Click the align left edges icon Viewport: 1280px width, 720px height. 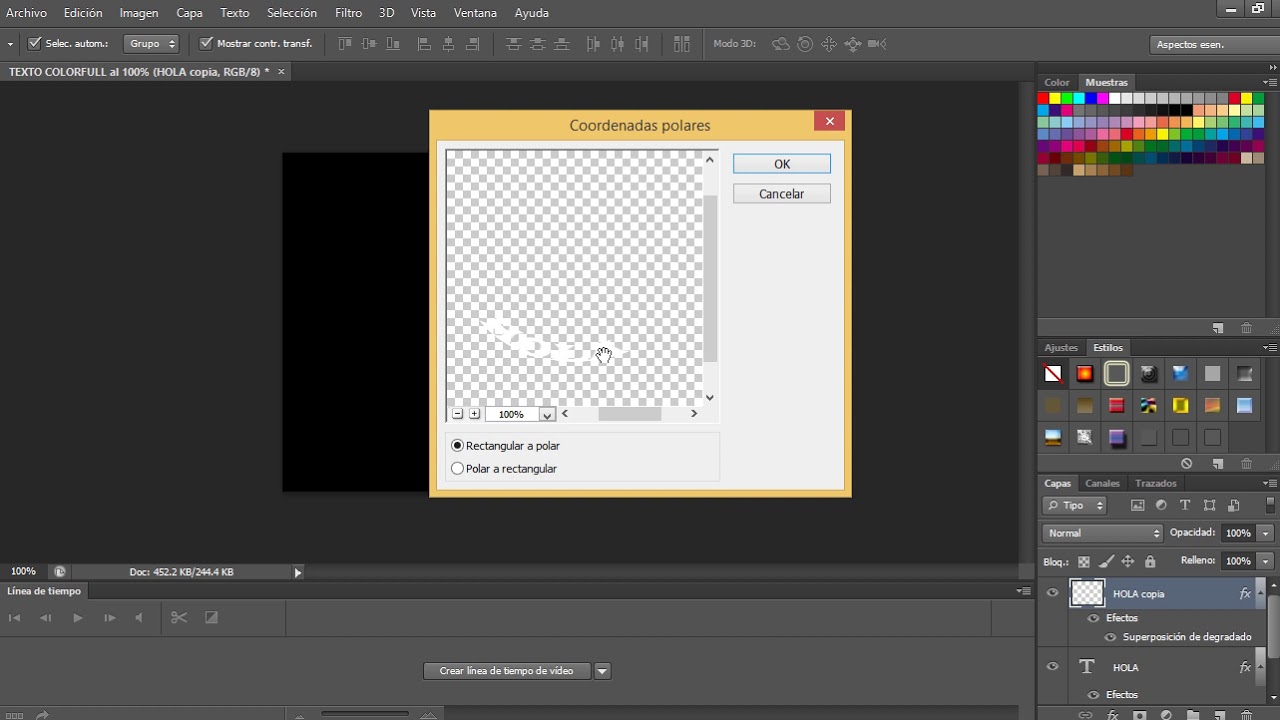pyautogui.click(x=424, y=44)
